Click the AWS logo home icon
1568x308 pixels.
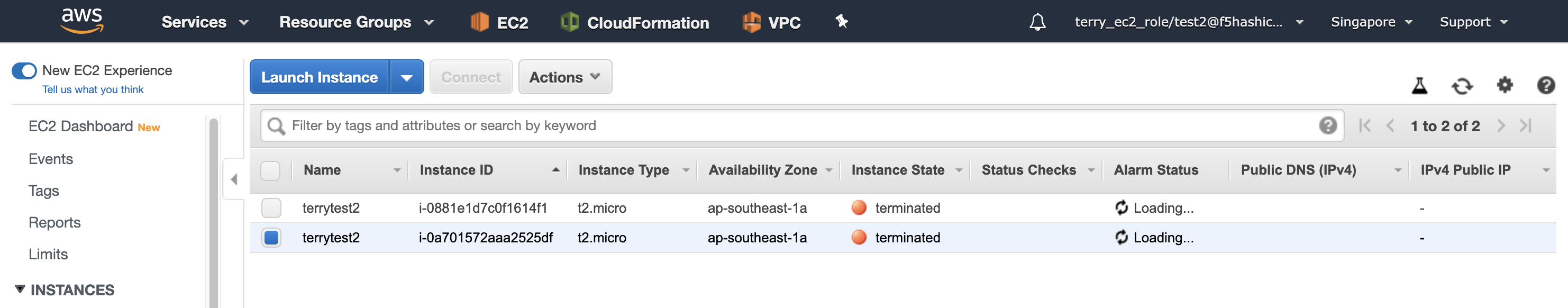click(82, 21)
